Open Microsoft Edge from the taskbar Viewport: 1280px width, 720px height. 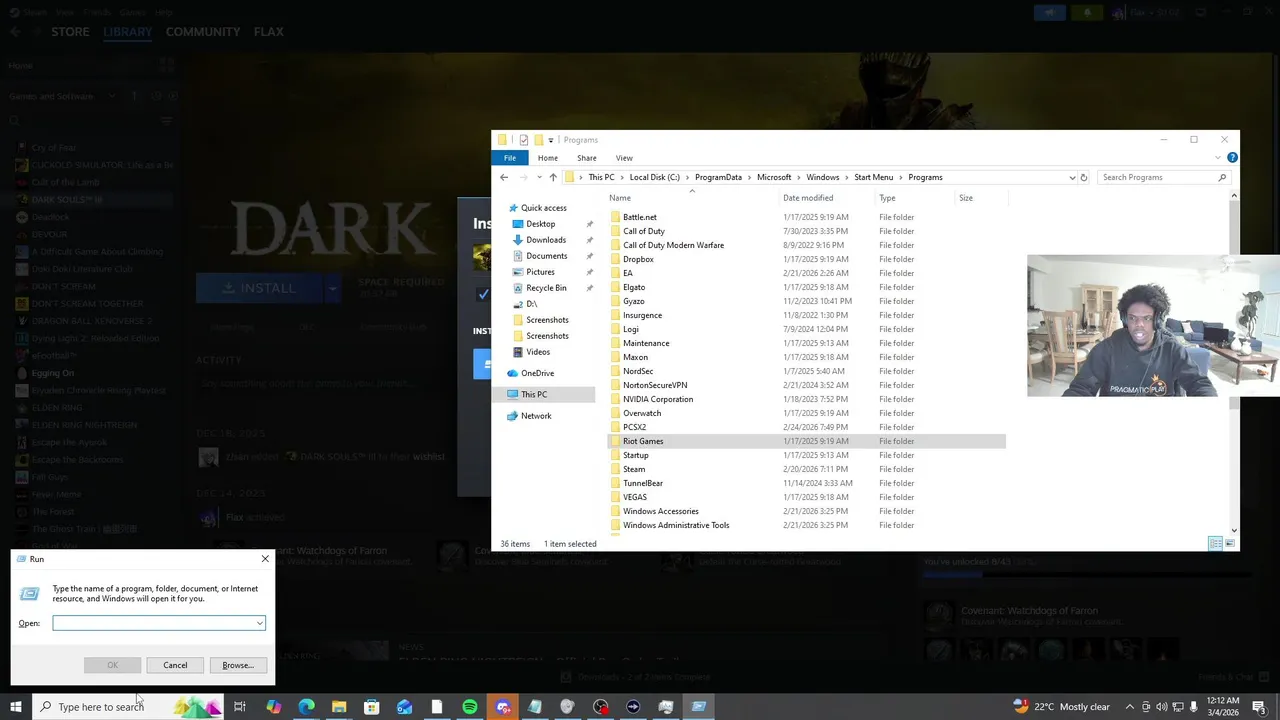pos(306,707)
